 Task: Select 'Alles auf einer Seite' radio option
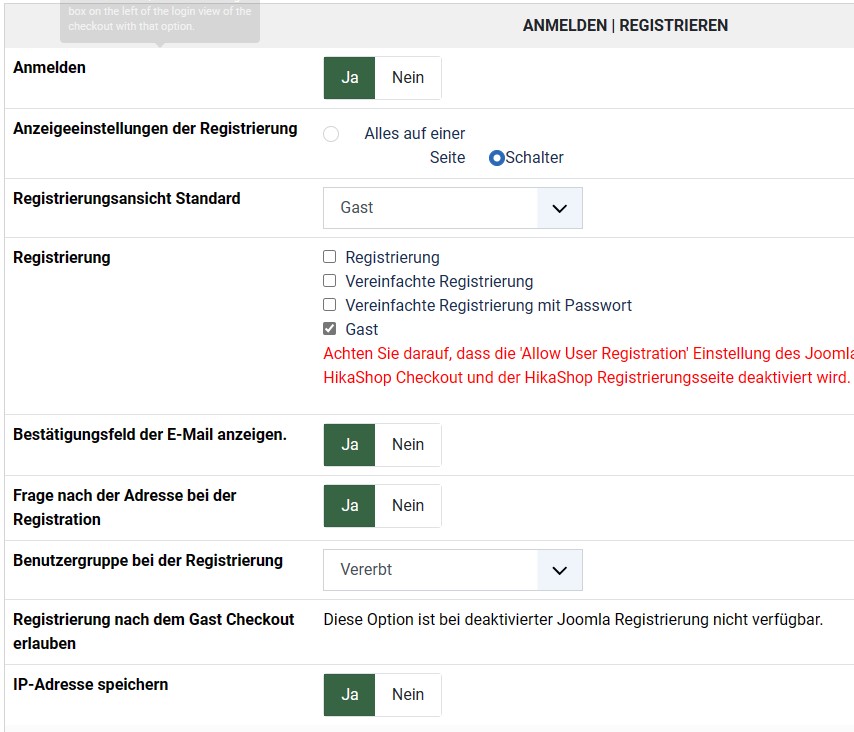point(331,134)
